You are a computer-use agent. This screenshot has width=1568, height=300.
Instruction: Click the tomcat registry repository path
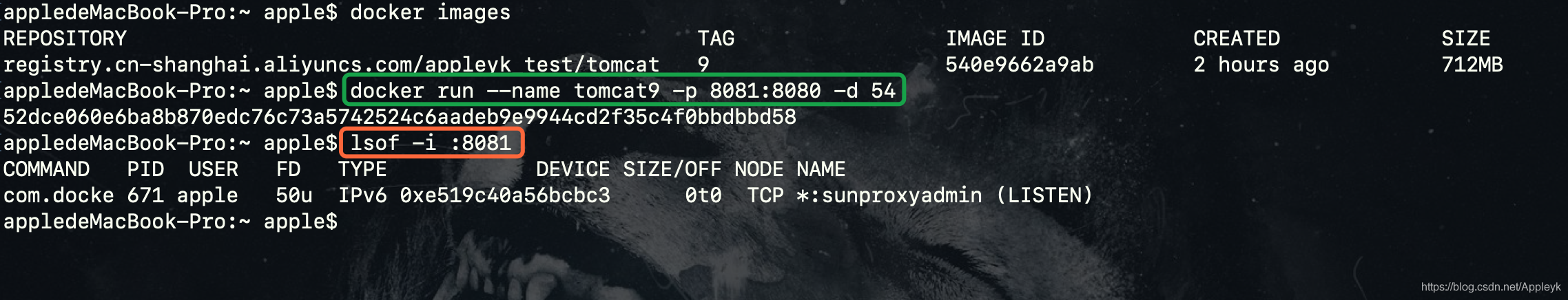(331, 65)
